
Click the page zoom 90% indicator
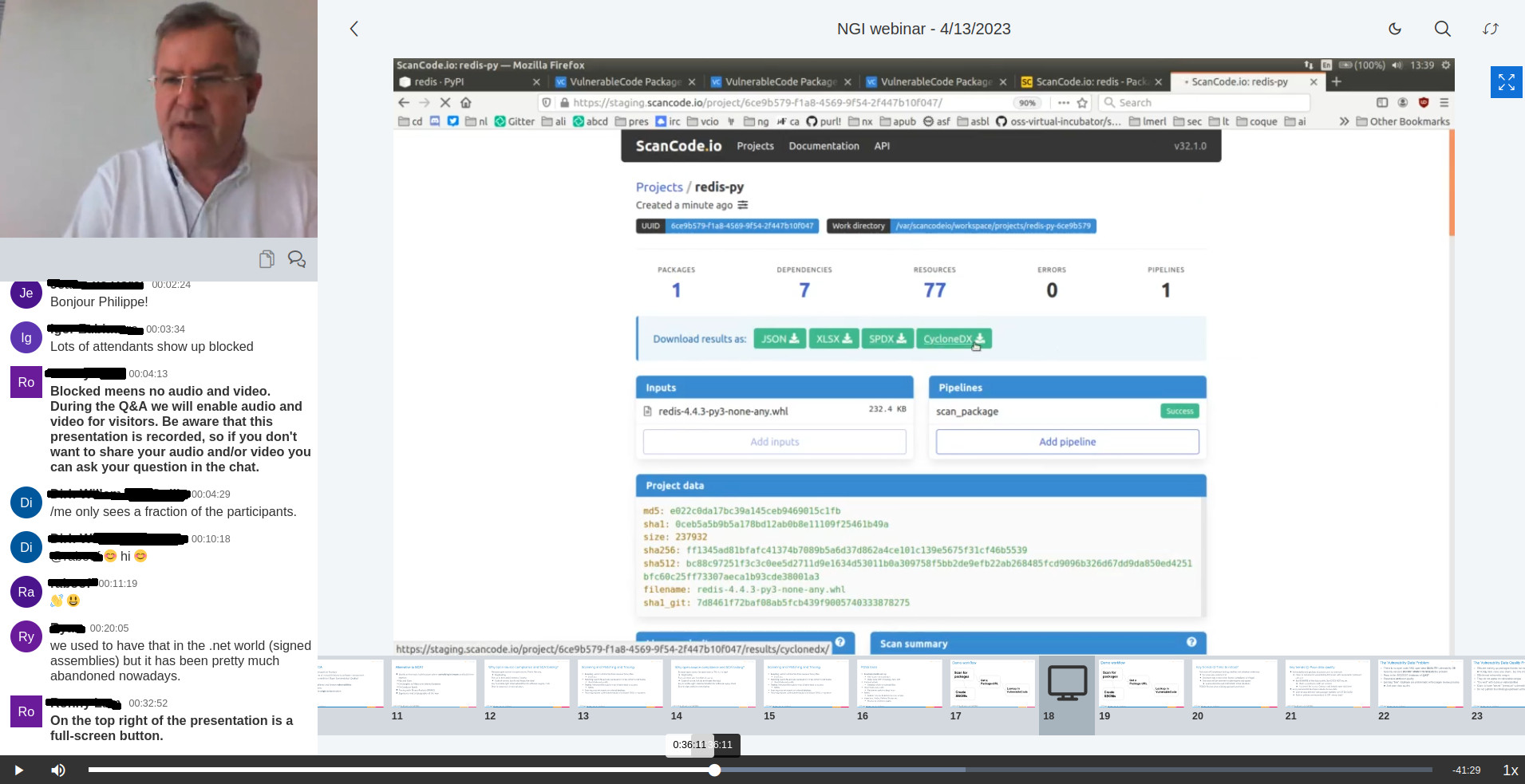pyautogui.click(x=1027, y=102)
